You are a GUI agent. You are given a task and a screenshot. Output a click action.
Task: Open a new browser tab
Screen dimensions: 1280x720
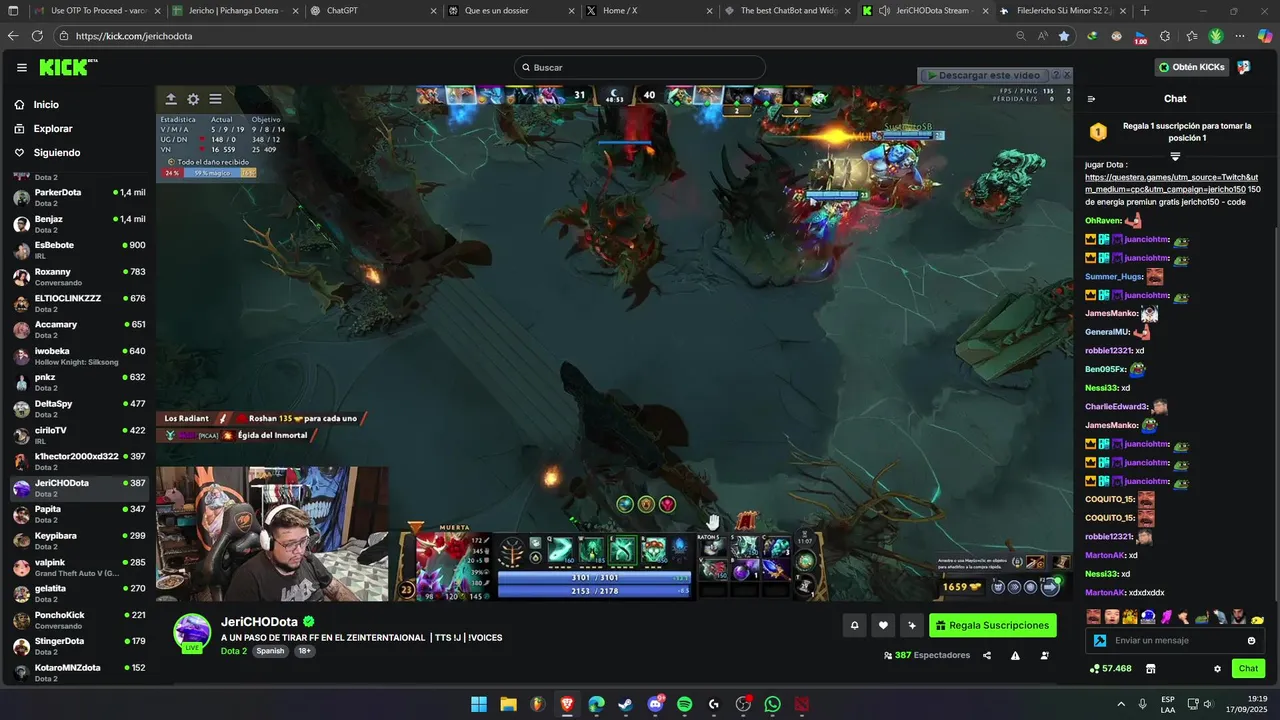(1145, 11)
